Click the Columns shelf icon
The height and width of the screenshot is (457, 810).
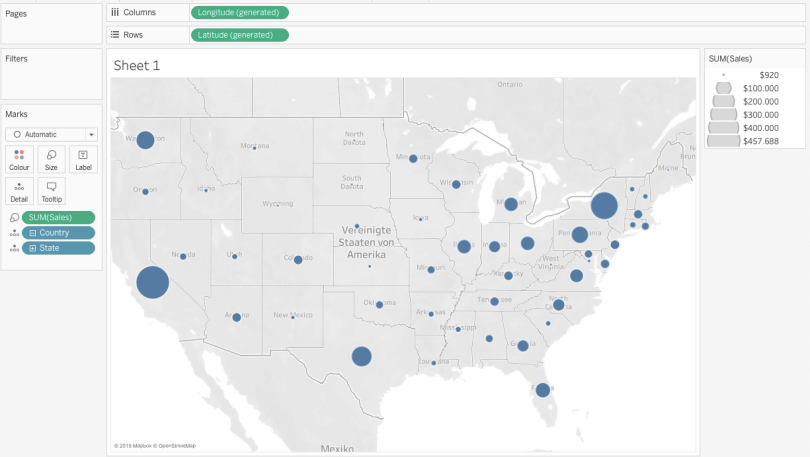pos(115,12)
